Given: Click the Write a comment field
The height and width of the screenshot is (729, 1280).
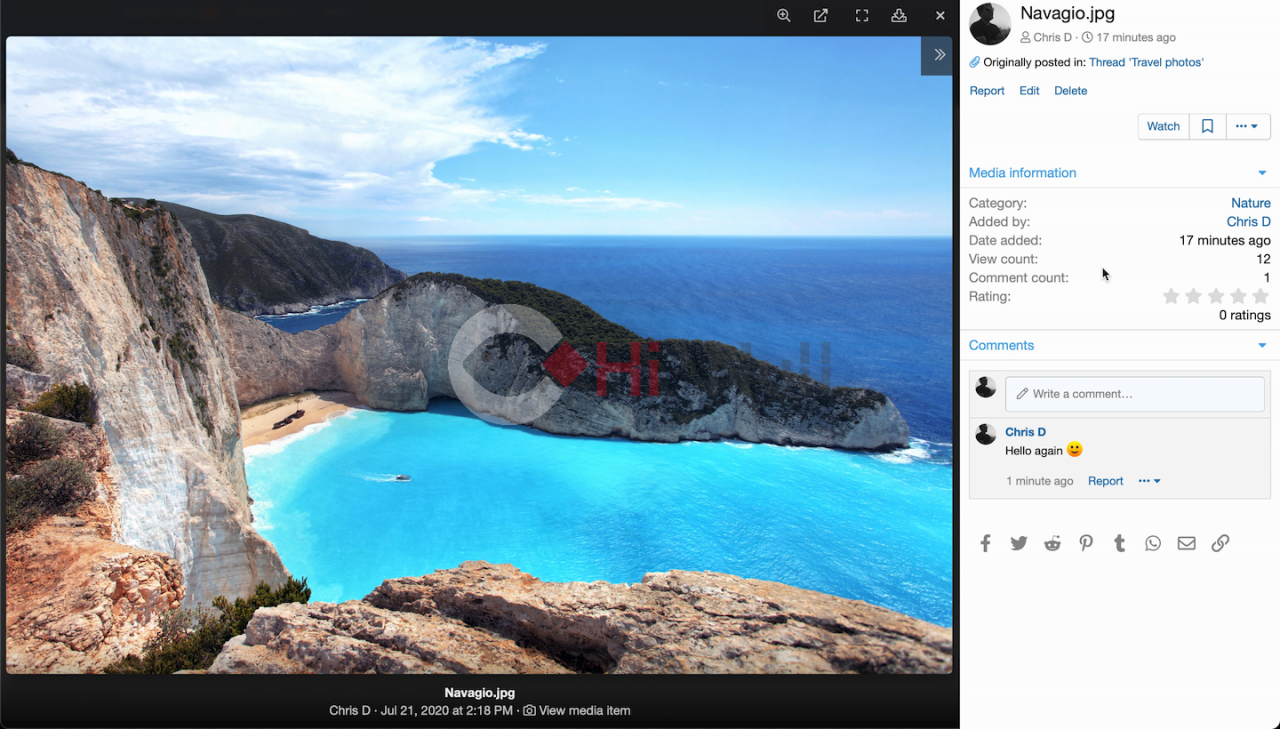Looking at the screenshot, I should click(x=1135, y=394).
